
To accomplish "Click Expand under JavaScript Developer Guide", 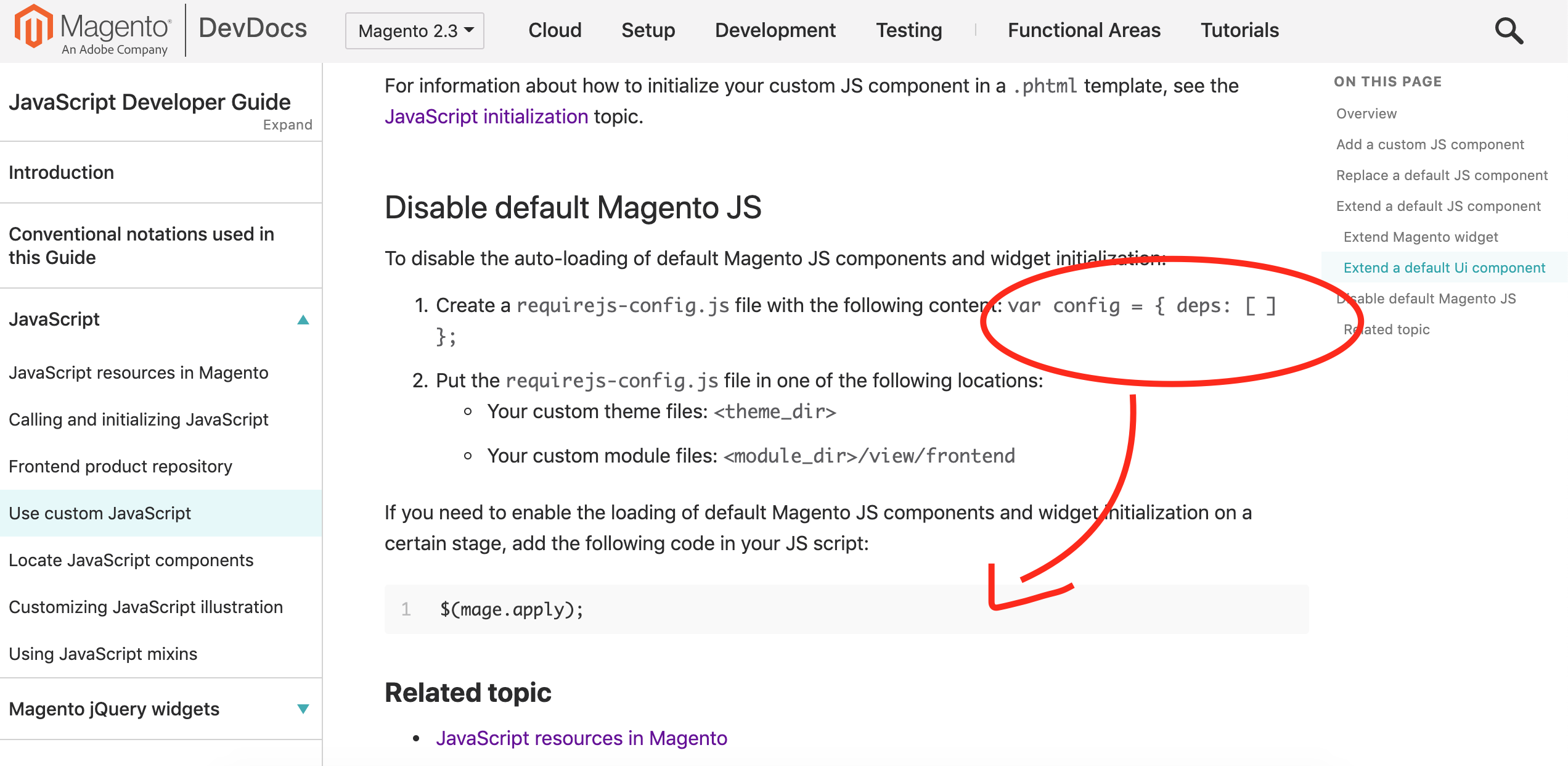I will tap(287, 125).
